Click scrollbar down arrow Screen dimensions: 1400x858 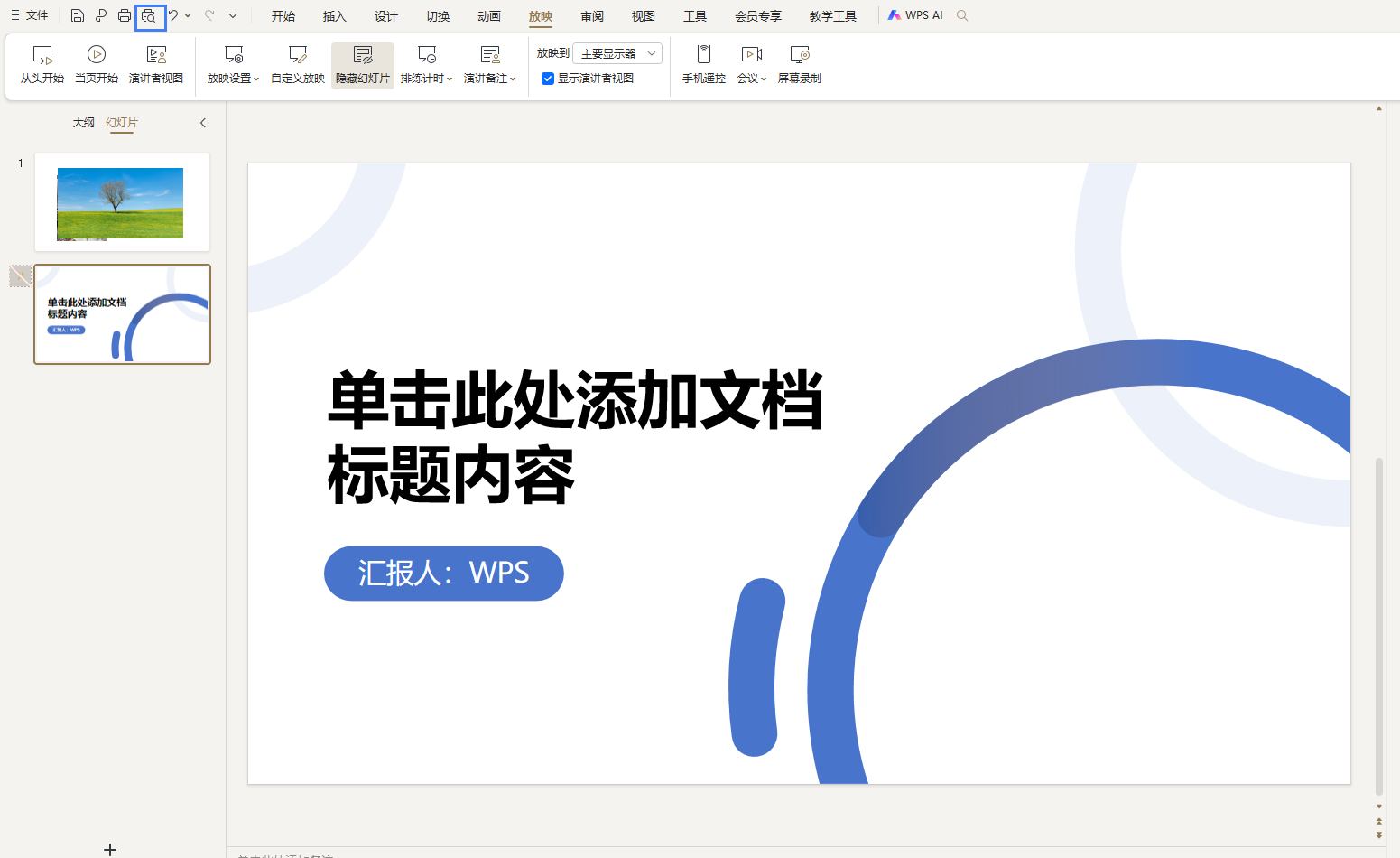pyautogui.click(x=1378, y=807)
